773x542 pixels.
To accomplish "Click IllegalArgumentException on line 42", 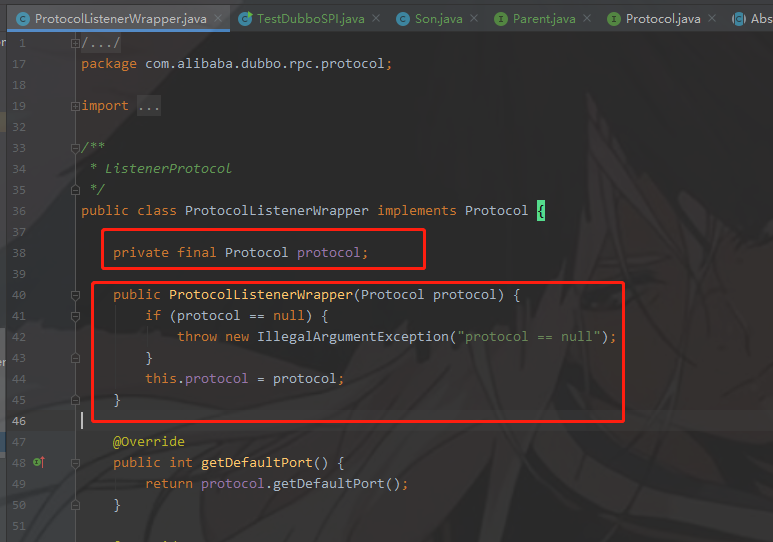I will (353, 337).
